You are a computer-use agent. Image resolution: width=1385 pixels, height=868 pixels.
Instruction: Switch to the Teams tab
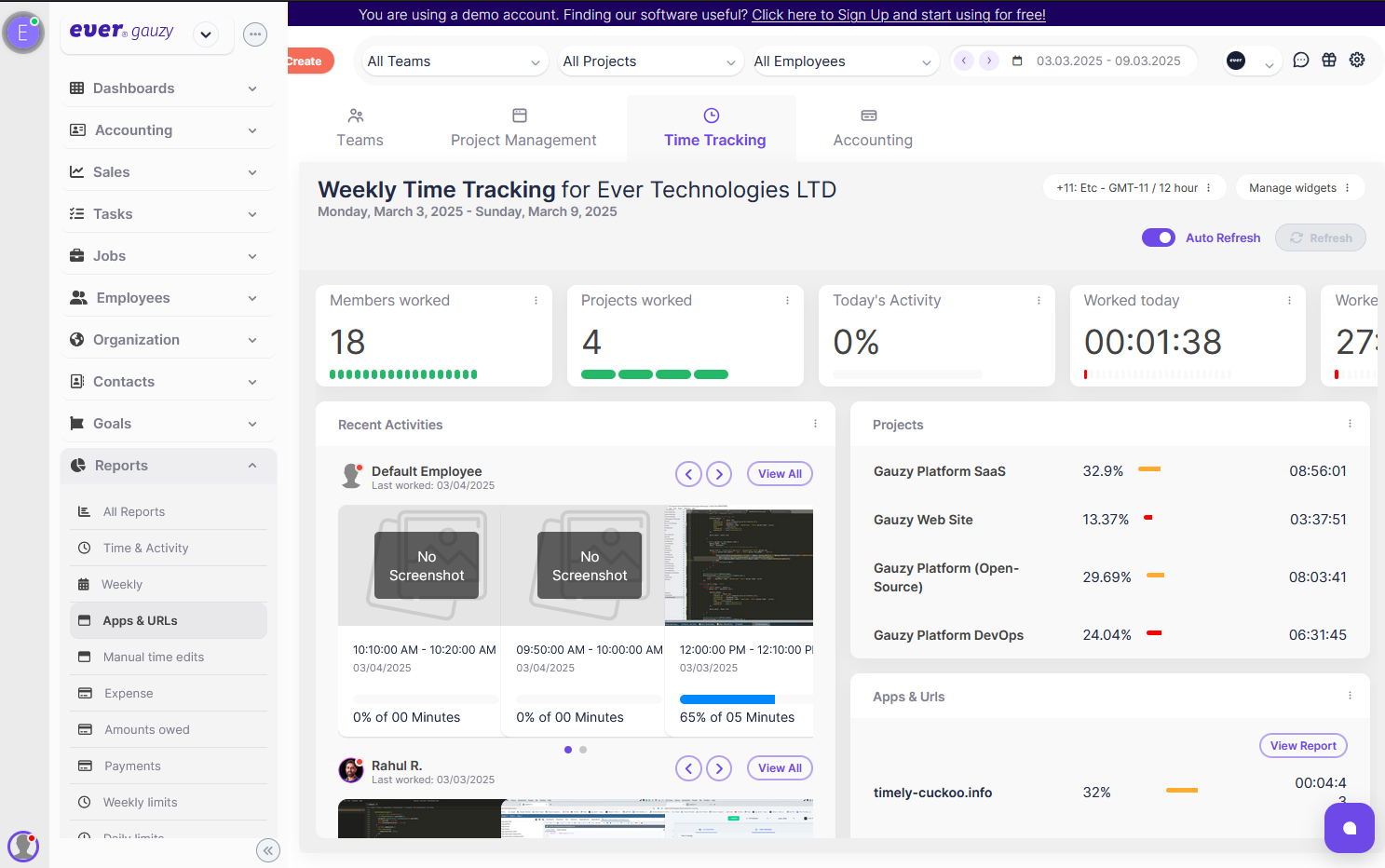[x=360, y=129]
